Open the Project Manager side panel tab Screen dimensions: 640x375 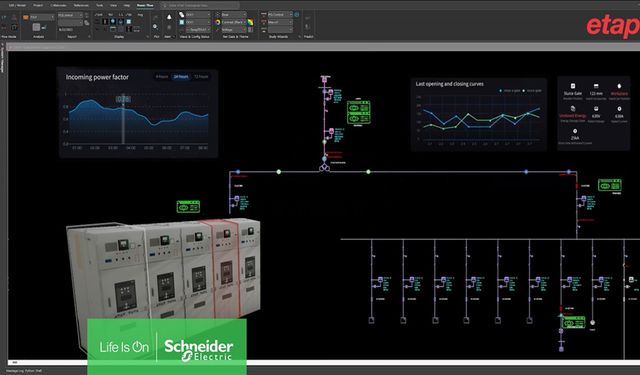pyautogui.click(x=2, y=61)
